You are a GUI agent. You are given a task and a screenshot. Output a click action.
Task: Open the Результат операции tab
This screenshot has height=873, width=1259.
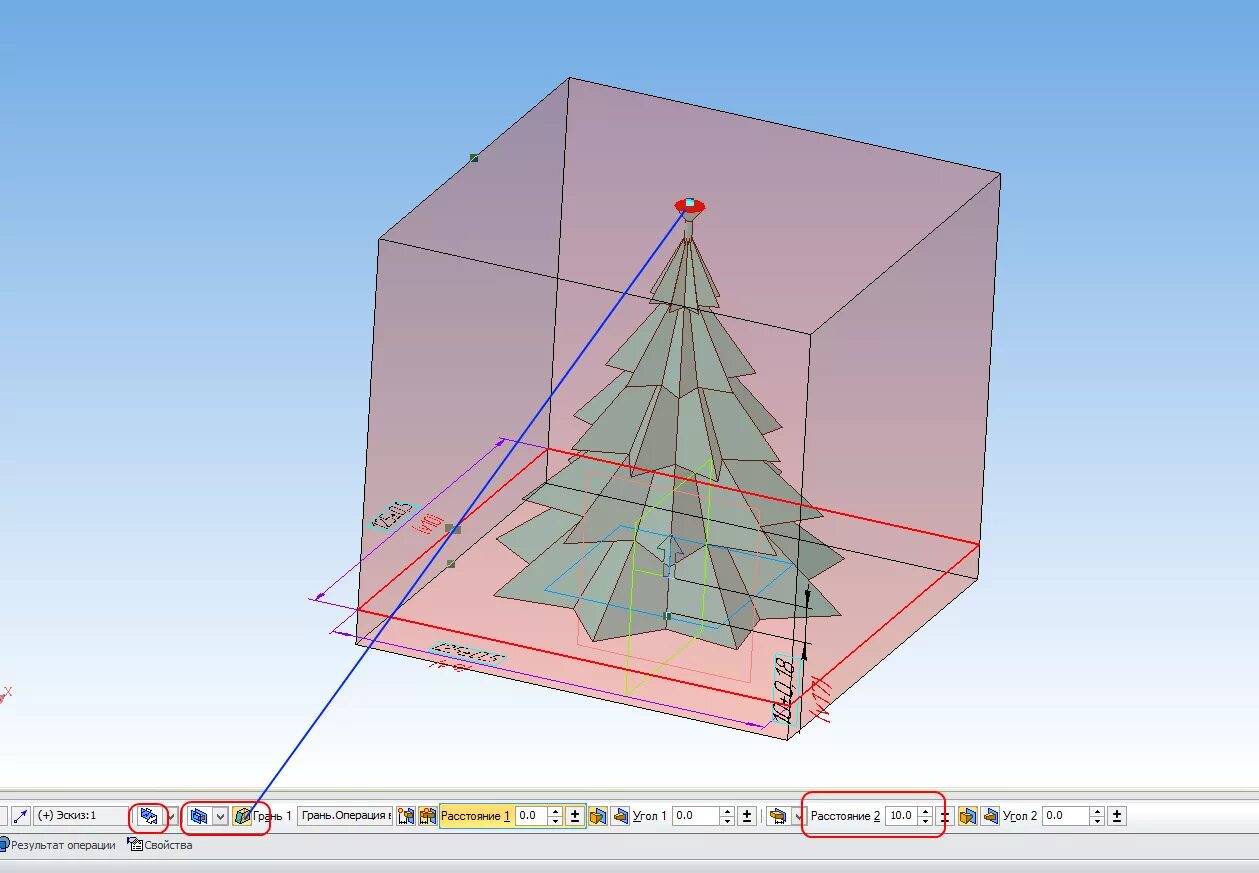pos(56,845)
